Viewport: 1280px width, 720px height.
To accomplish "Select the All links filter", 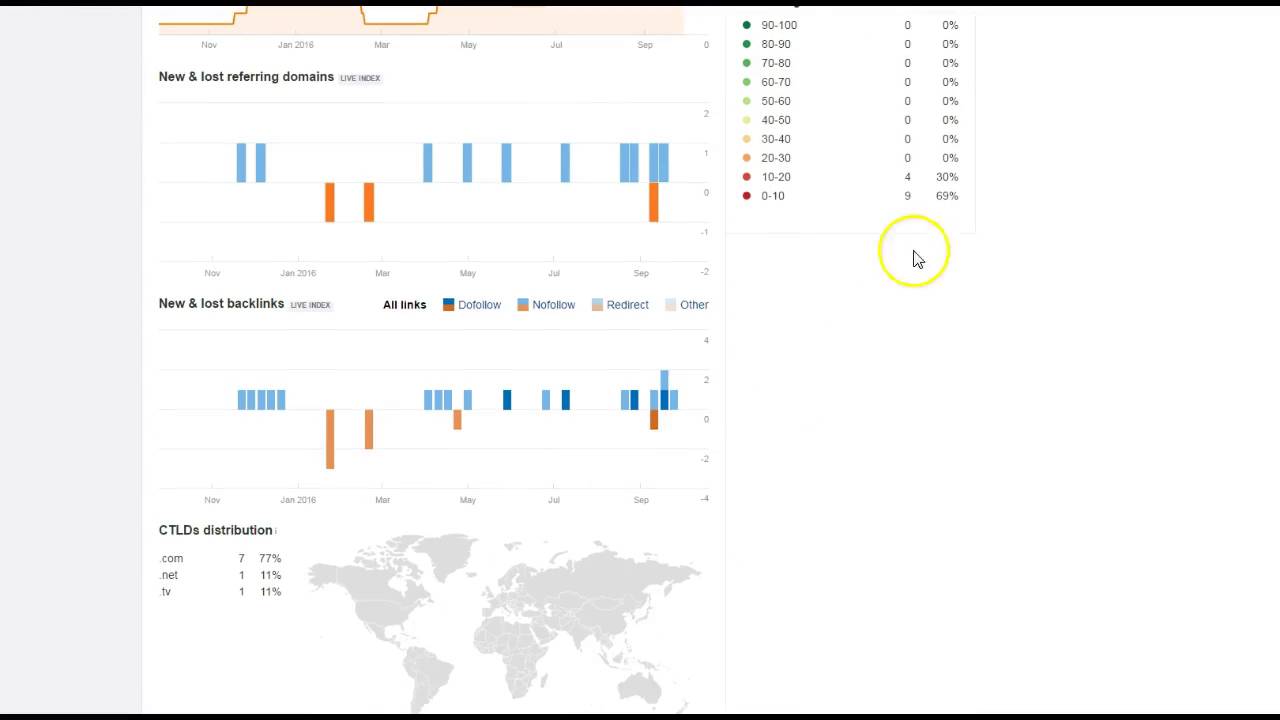I will [x=405, y=305].
